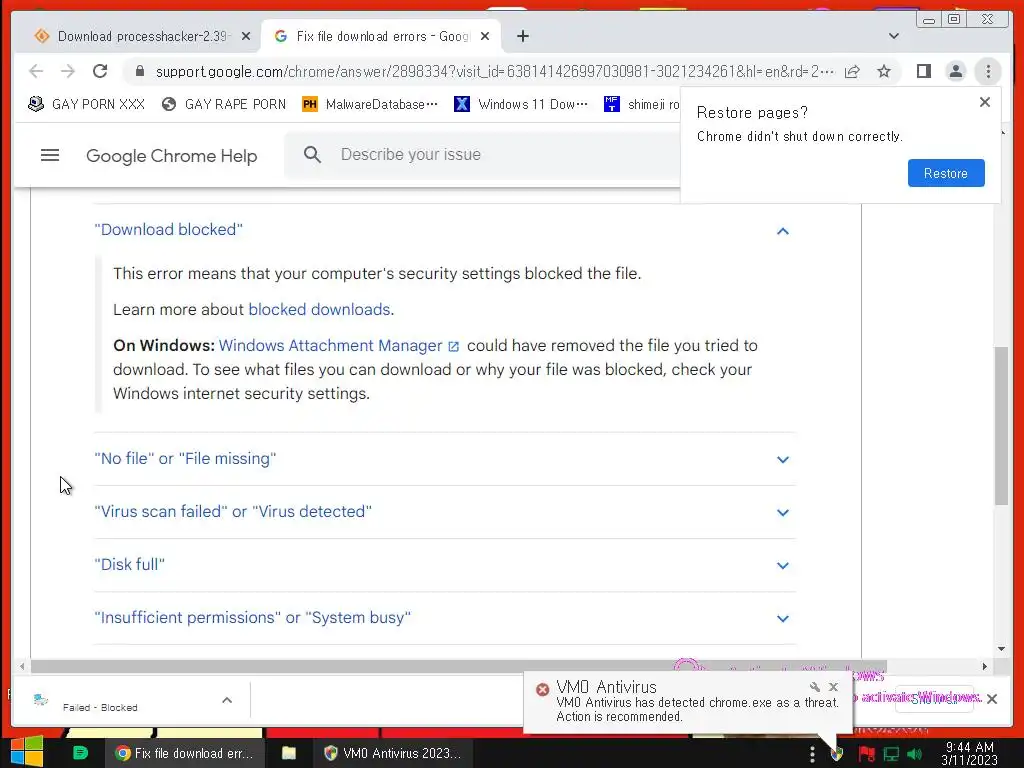Close the downloads bar
This screenshot has width=1024, height=768.
point(991,699)
